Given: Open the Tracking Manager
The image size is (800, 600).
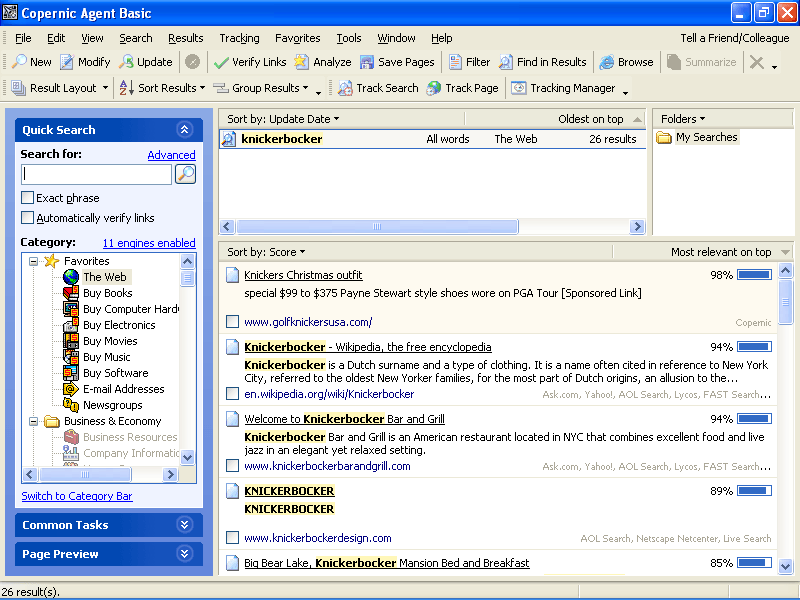Looking at the screenshot, I should pos(563,88).
